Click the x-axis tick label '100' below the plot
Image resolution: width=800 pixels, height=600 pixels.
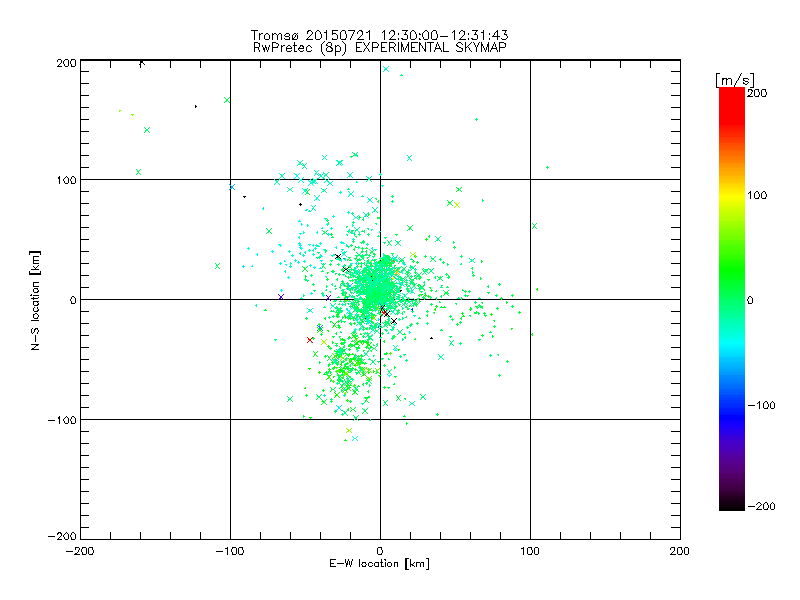[530, 551]
